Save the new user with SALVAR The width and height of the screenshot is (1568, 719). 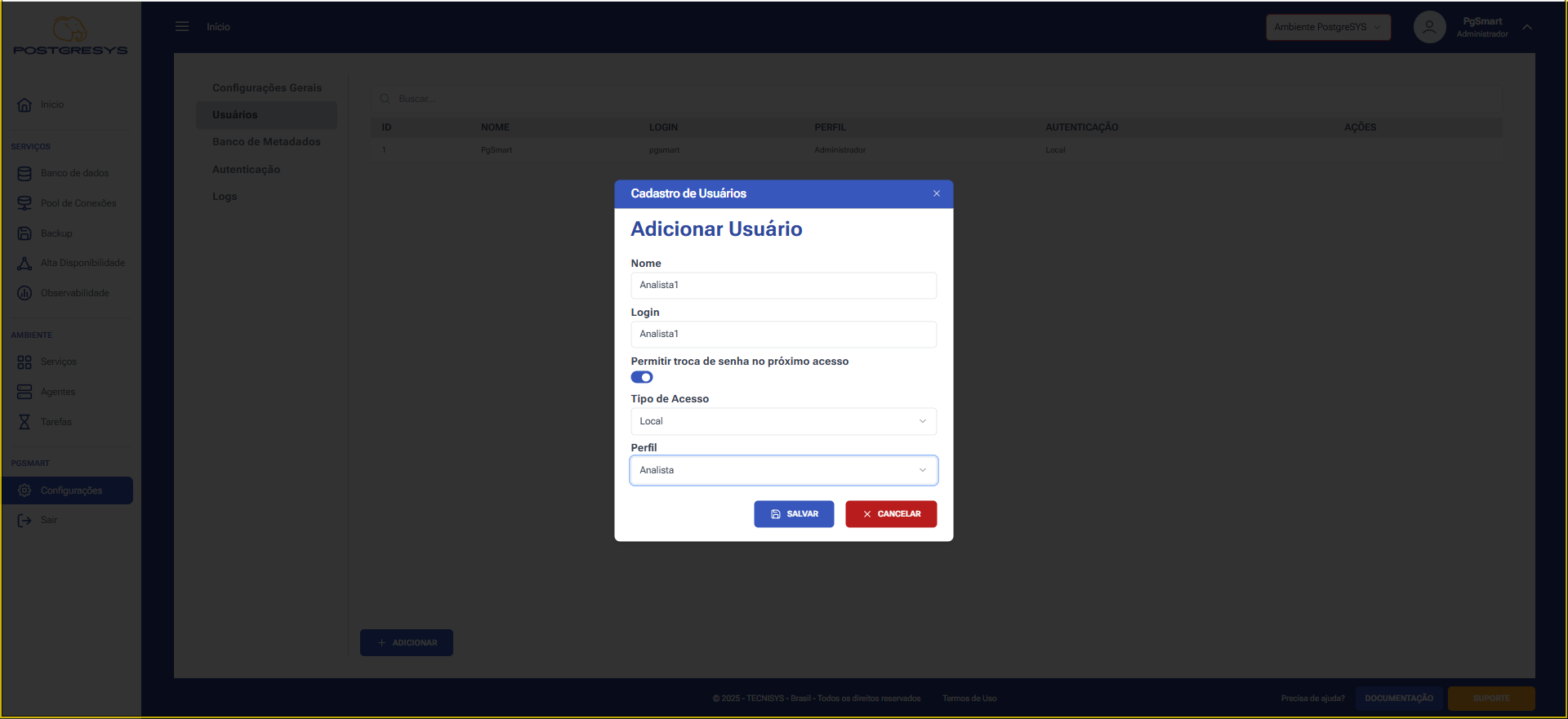[x=794, y=514]
